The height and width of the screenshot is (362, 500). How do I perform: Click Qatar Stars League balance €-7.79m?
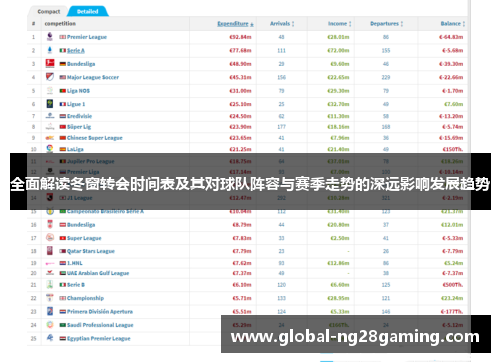pyautogui.click(x=452, y=251)
